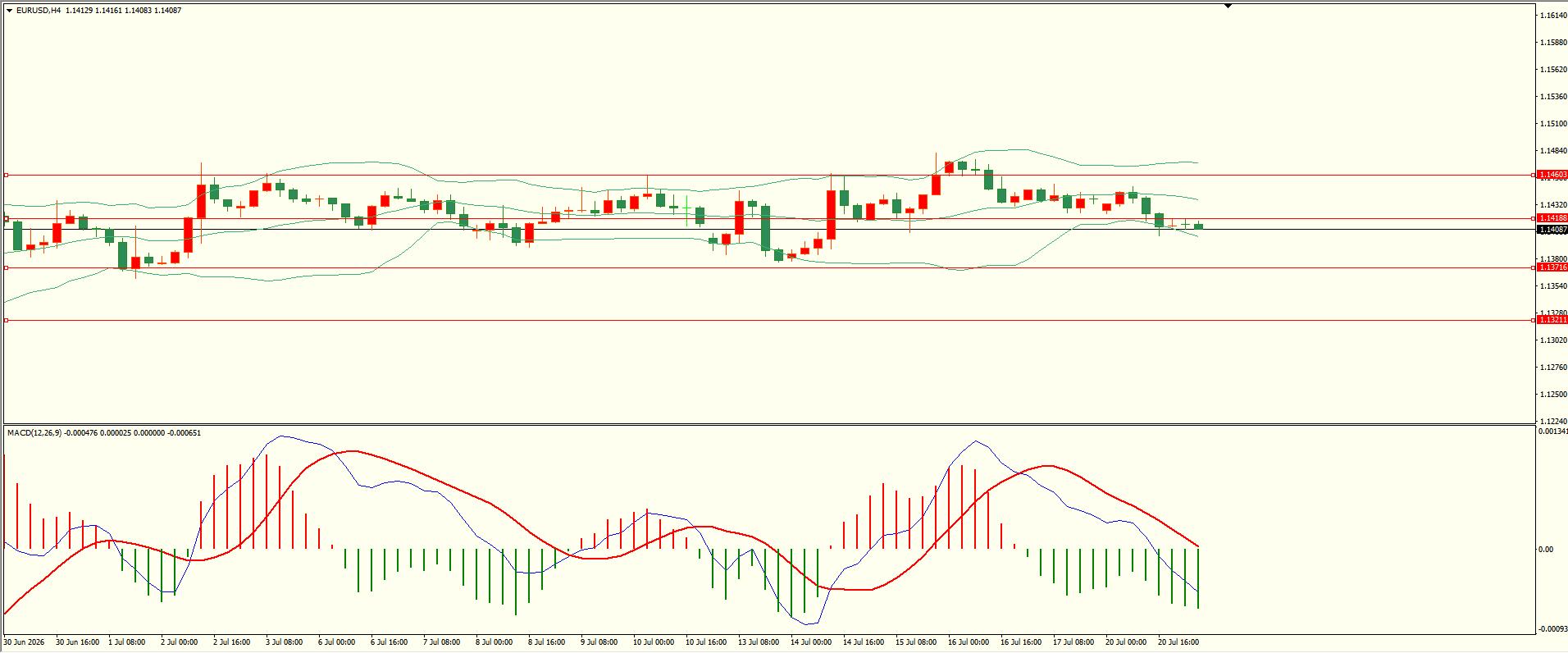Click the 20 Jul 16:00 time axis label
The height and width of the screenshot is (653, 1568).
[1178, 642]
